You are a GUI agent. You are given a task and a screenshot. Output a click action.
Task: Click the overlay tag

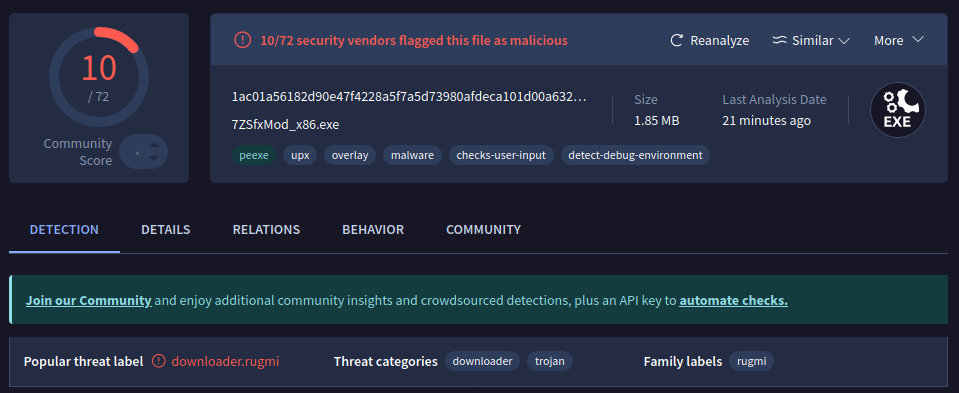click(350, 155)
